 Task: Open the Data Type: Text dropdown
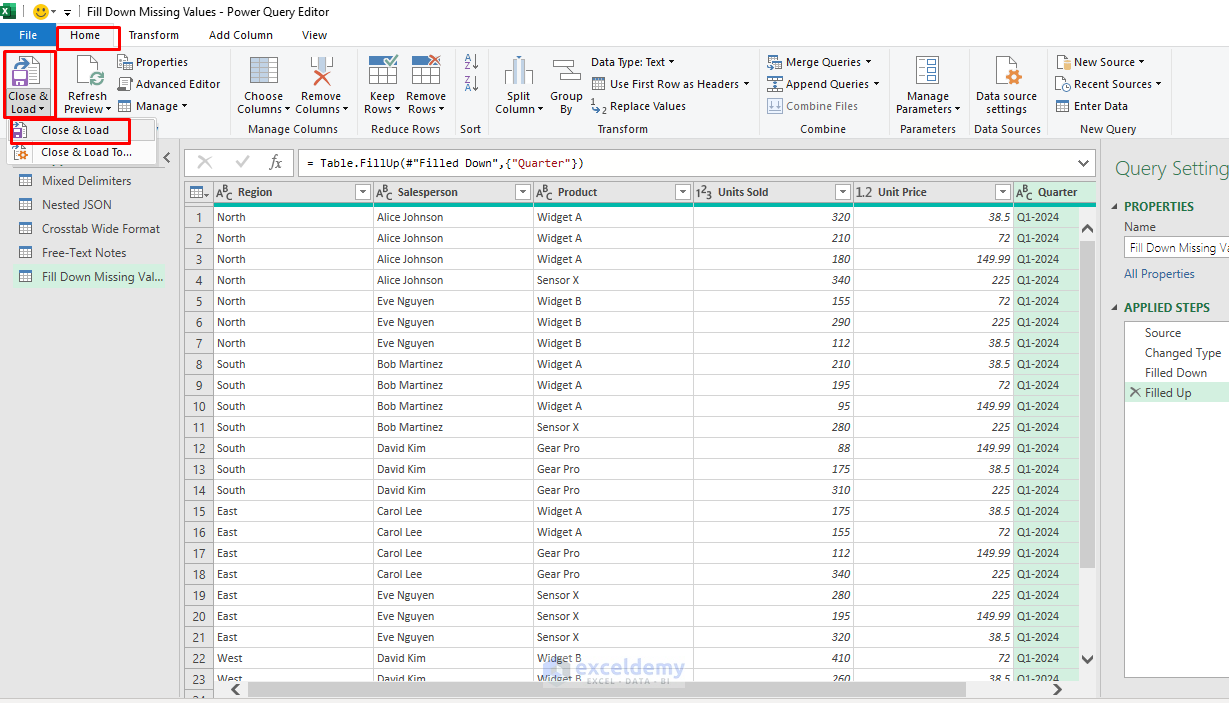coord(633,62)
